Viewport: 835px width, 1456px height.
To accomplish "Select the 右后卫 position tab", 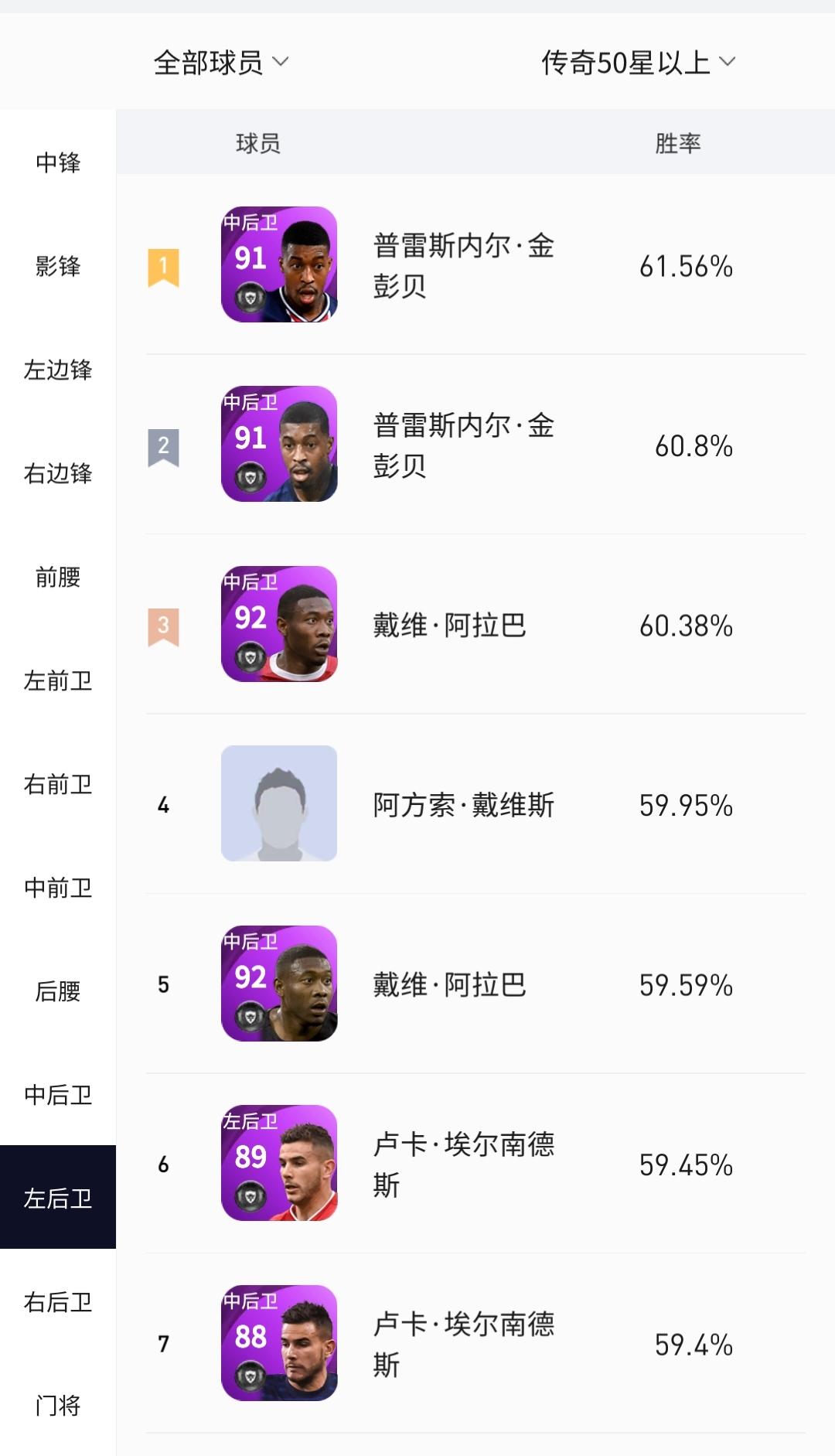I will tap(58, 1302).
